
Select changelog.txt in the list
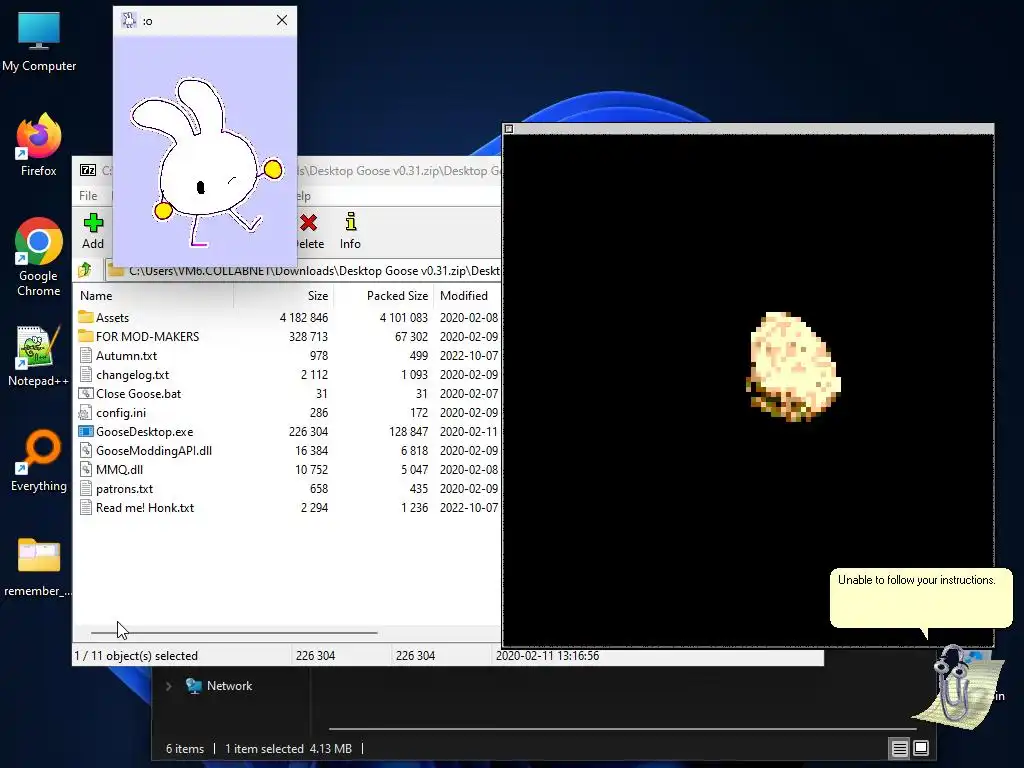[x=288, y=374]
